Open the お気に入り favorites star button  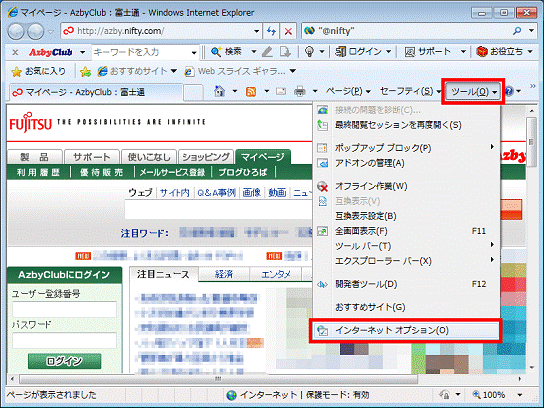pos(38,71)
